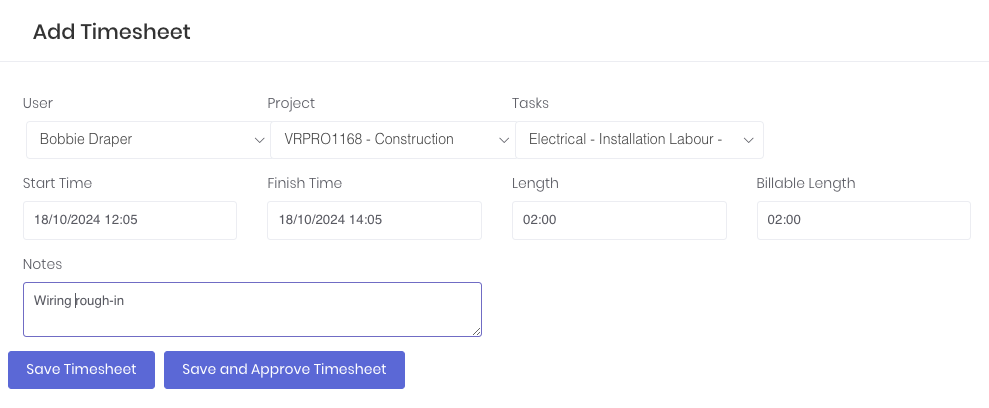989x408 pixels.
Task: Click Save and Approve Timesheet
Action: click(x=284, y=369)
